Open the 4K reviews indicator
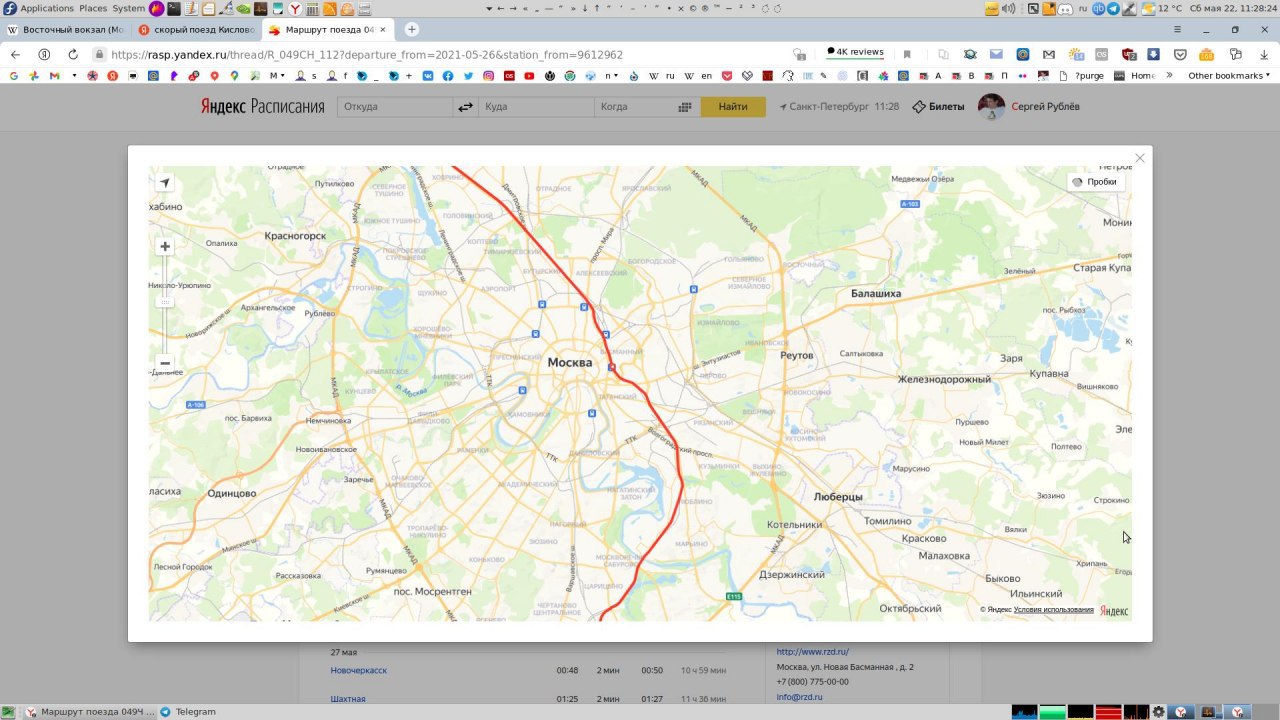1280x720 pixels. [856, 52]
